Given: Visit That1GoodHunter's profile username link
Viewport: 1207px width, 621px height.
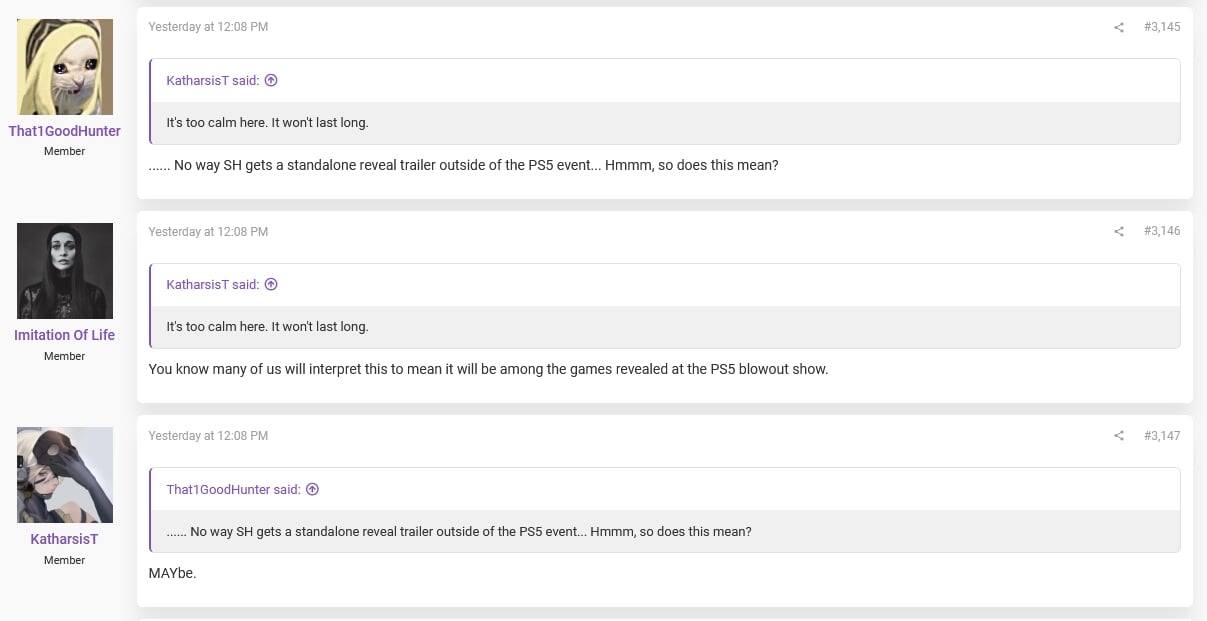Looking at the screenshot, I should [x=65, y=131].
